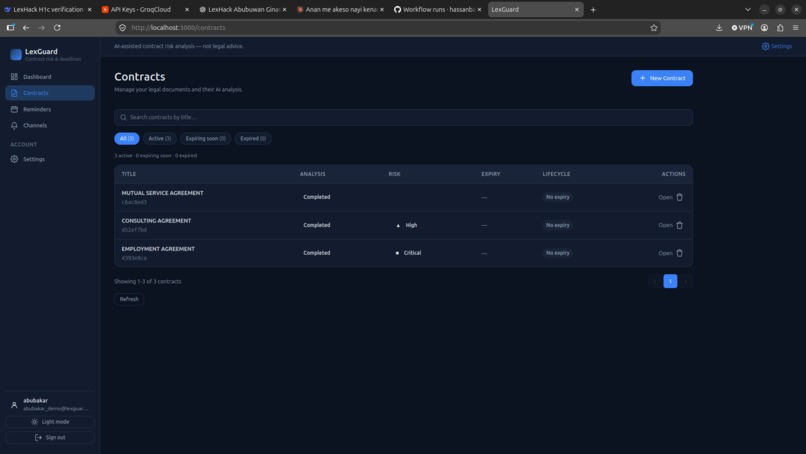Click the previous page arrow
This screenshot has width=806, height=454.
coord(654,281)
